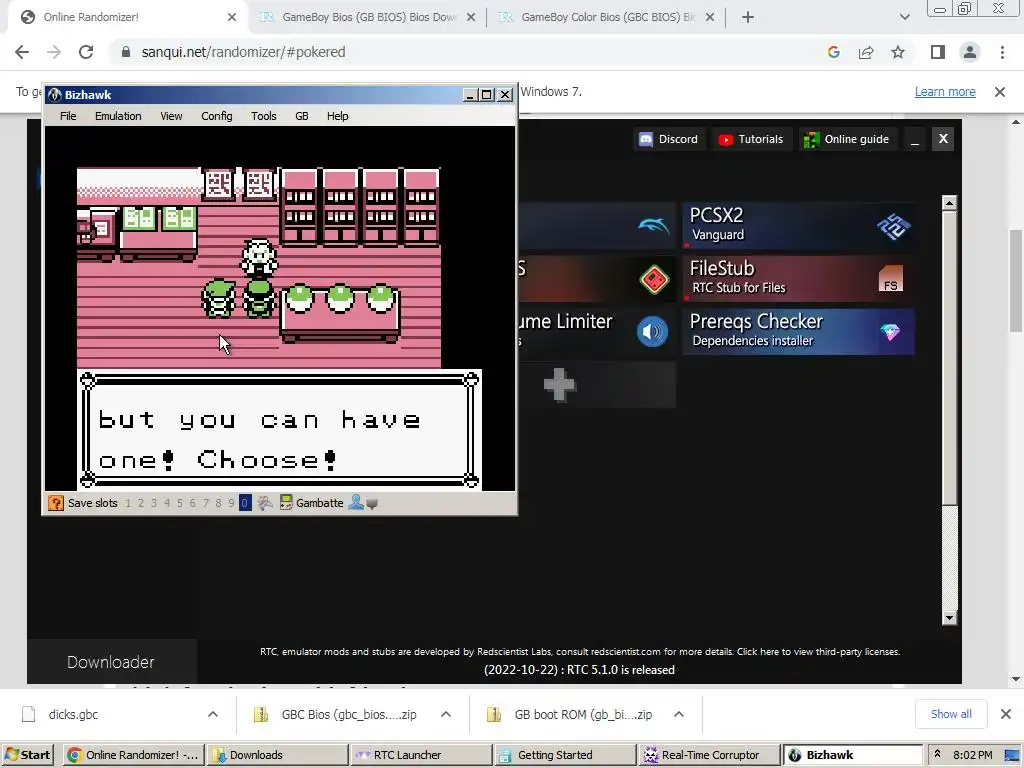The width and height of the screenshot is (1024, 768).
Task: Select save slot 9 in Bizhawk
Action: pos(231,503)
